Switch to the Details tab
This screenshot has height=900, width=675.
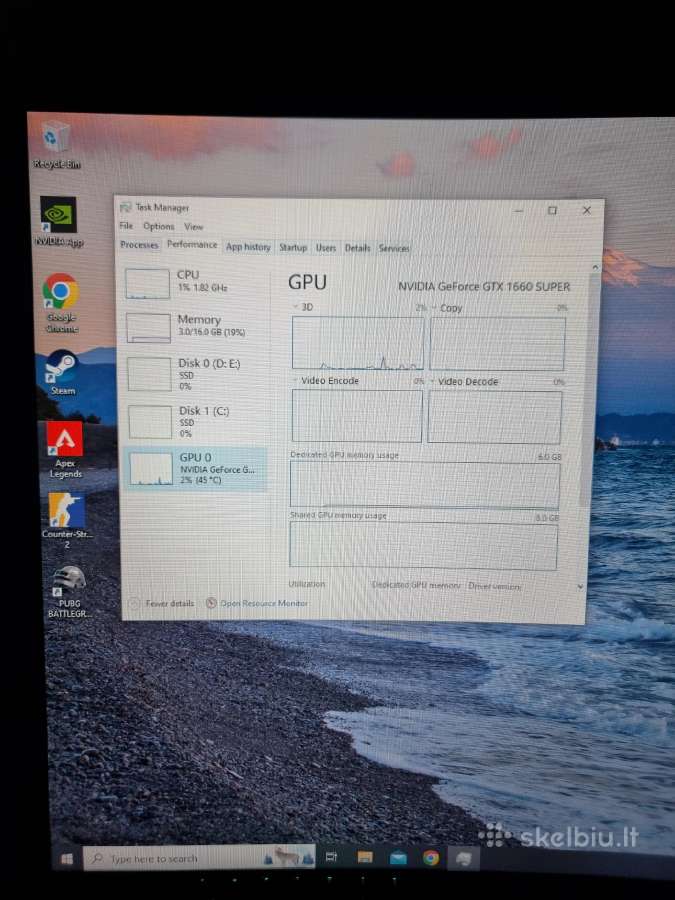[357, 248]
